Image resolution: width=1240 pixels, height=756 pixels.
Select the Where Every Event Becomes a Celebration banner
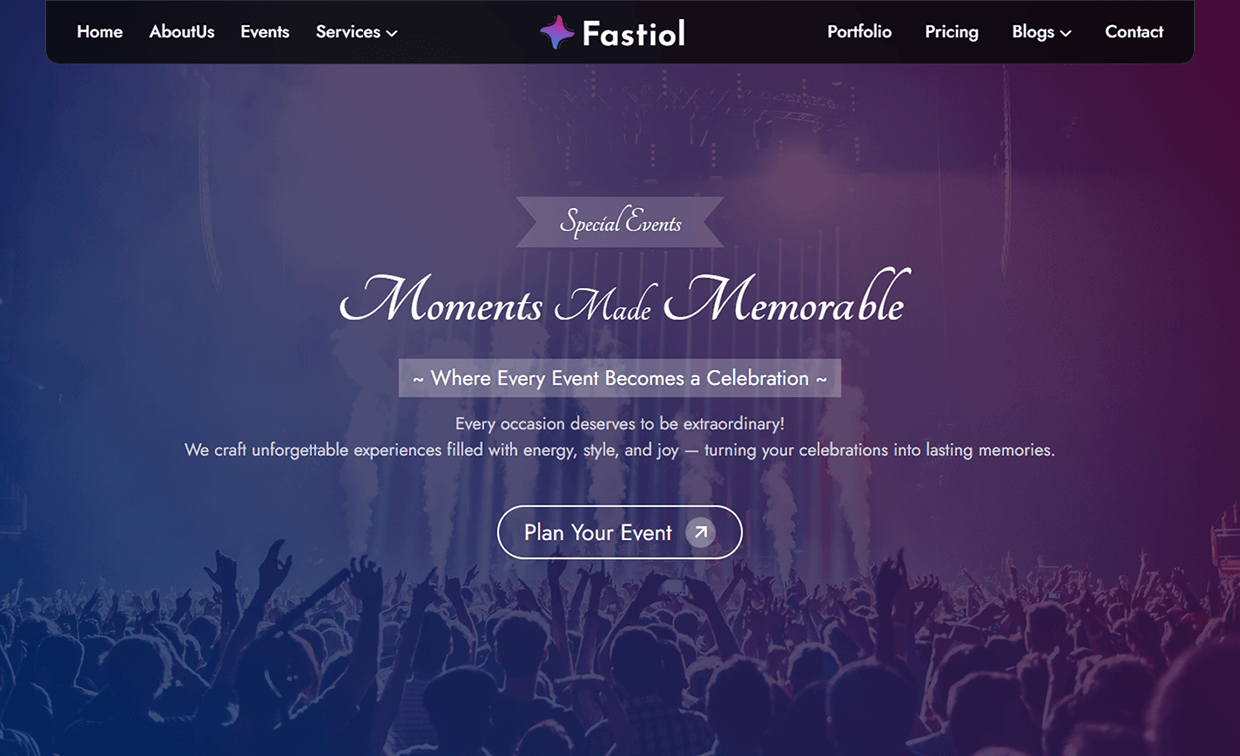coord(619,378)
